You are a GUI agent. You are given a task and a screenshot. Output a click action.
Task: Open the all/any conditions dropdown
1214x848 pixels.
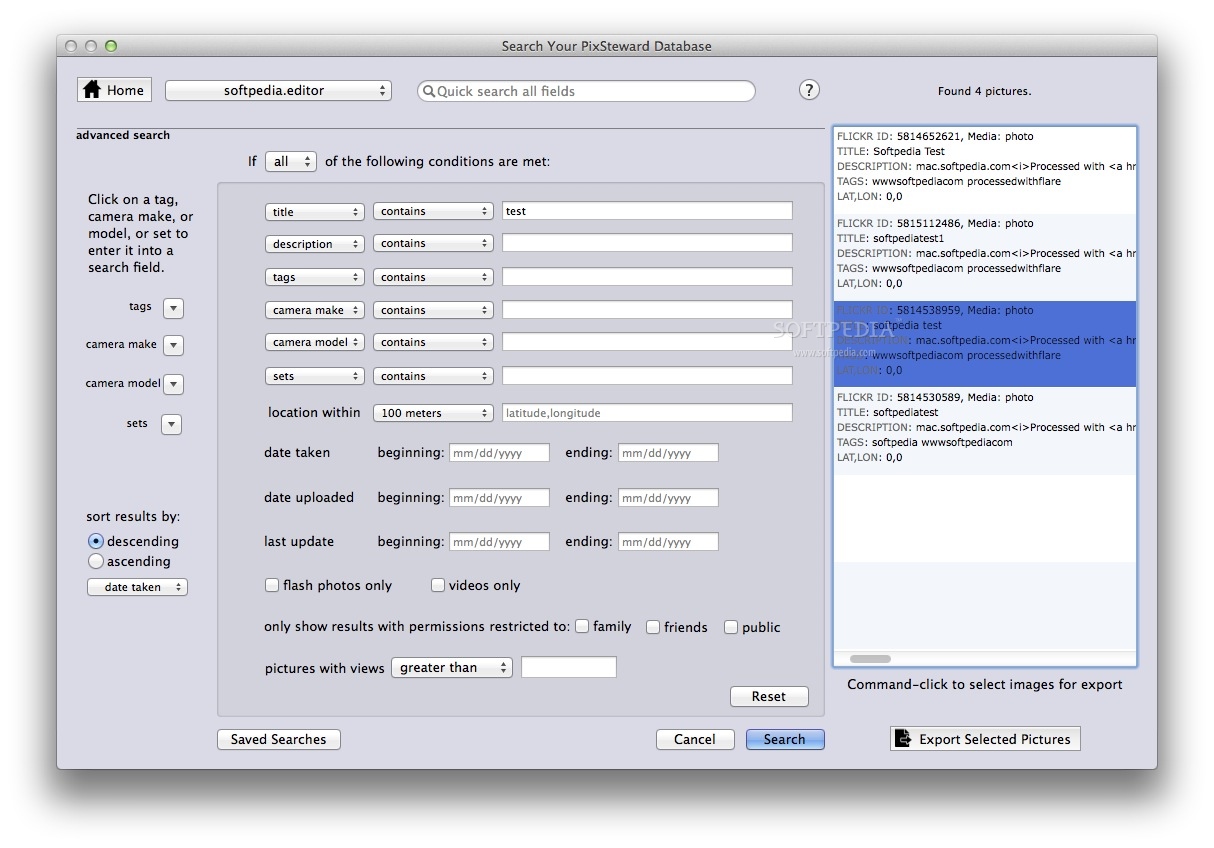point(291,161)
